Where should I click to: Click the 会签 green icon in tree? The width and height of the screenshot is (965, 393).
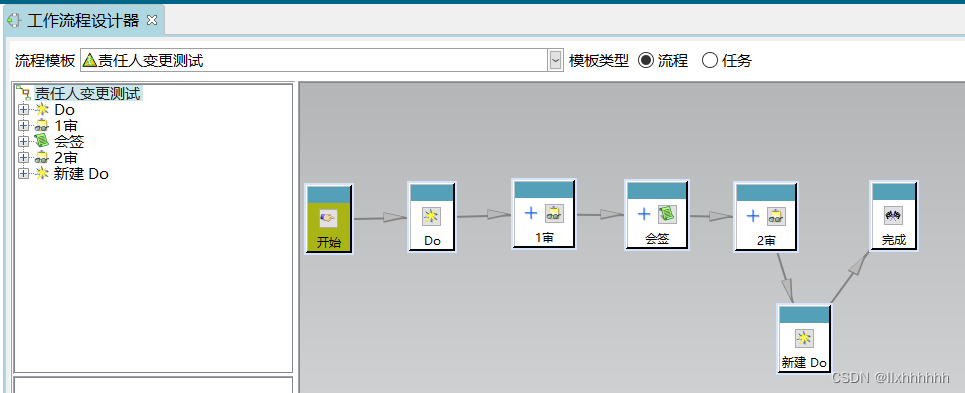pos(42,142)
